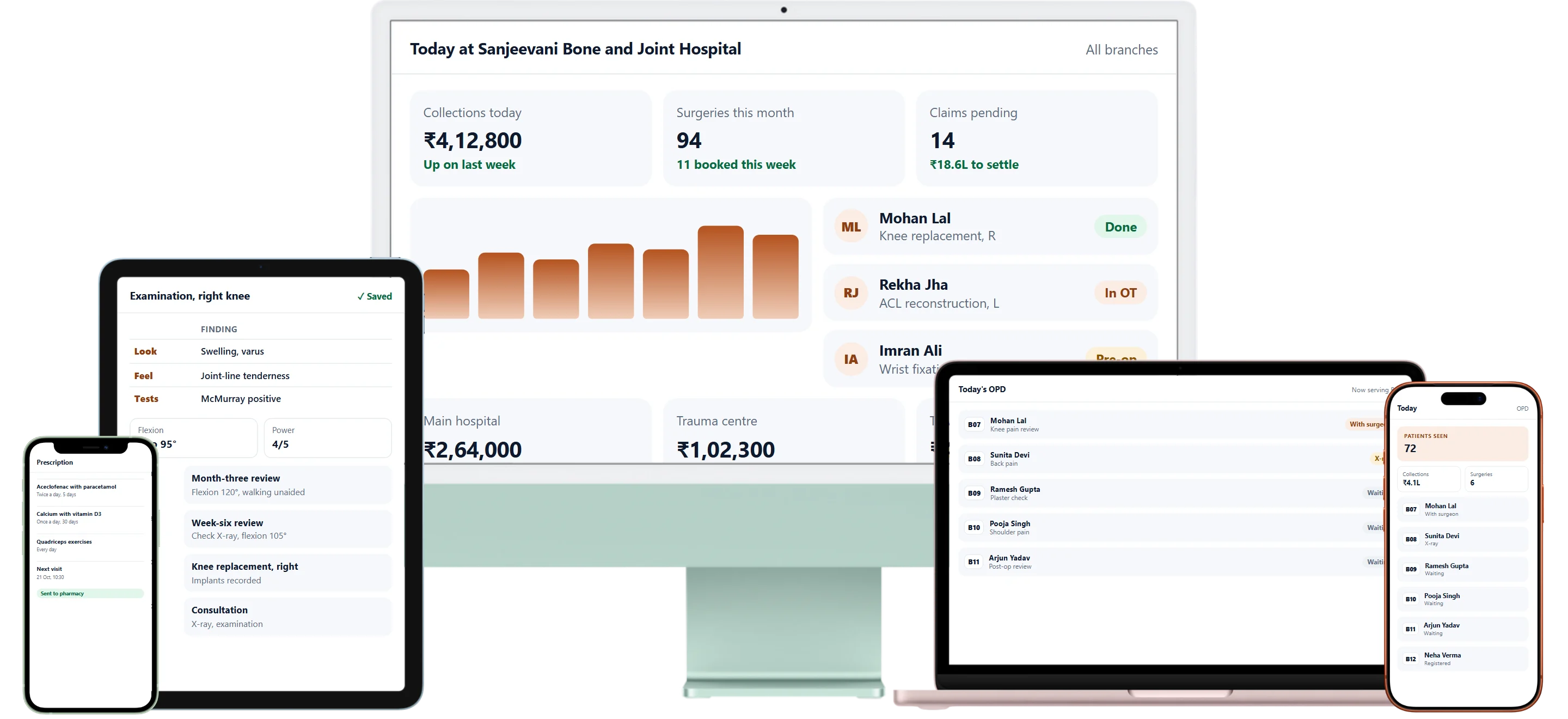Image resolution: width=1568 pixels, height=719 pixels.
Task: Open the Knee replacement, right entry
Action: [x=287, y=573]
